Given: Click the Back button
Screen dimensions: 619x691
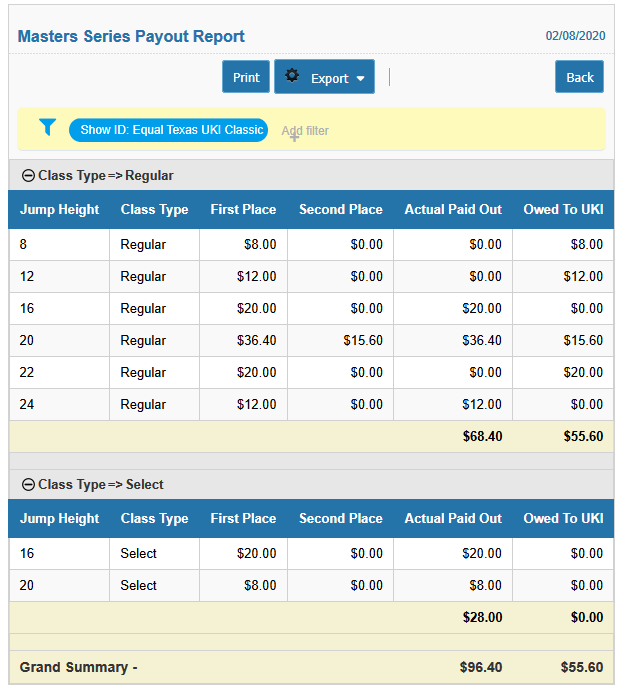Looking at the screenshot, I should point(579,77).
